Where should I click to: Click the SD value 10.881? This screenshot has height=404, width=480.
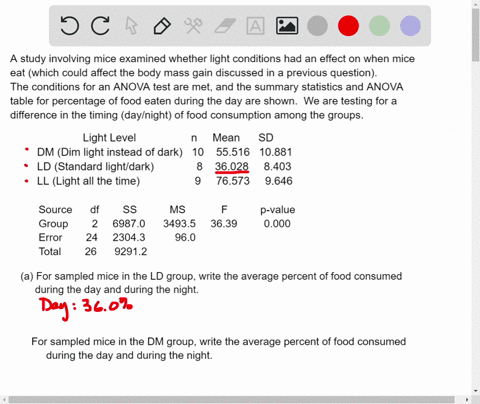point(276,152)
